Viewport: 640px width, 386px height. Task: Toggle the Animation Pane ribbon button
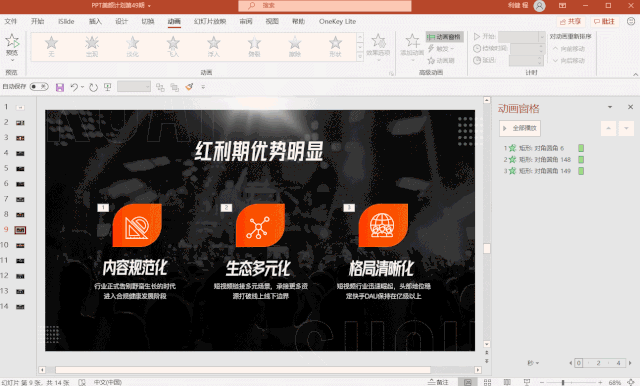click(444, 37)
